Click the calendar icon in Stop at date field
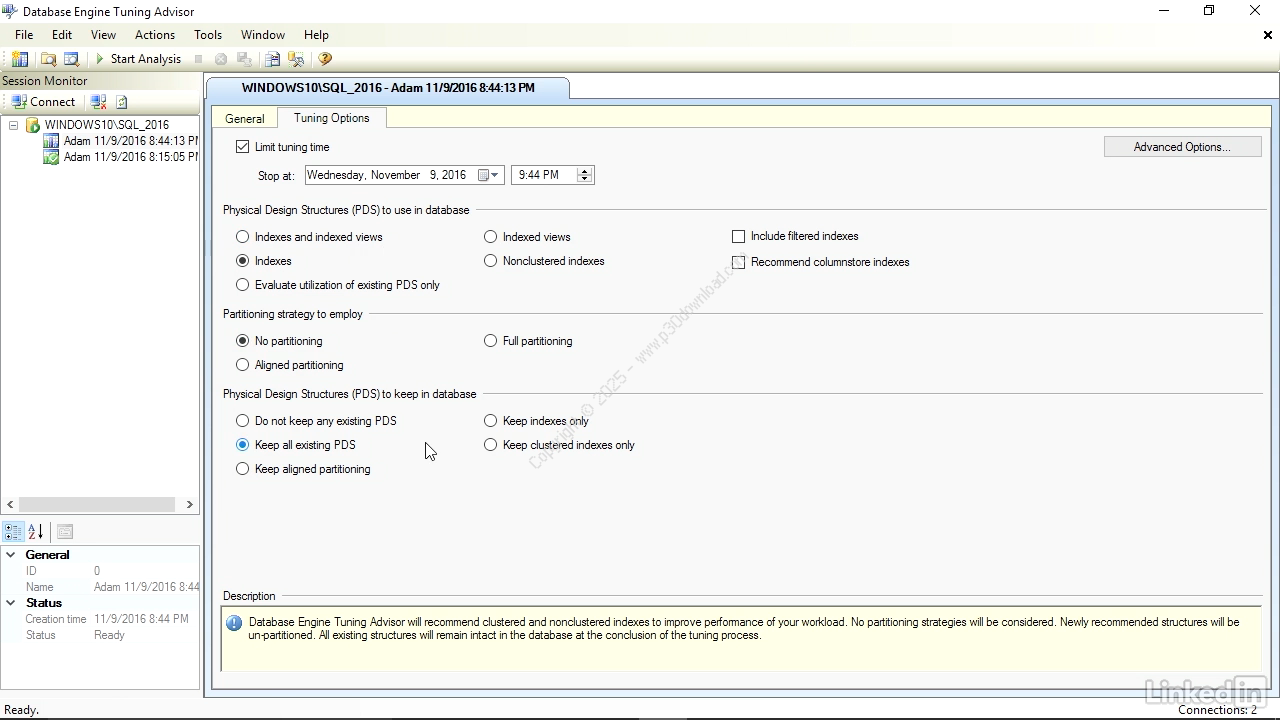The width and height of the screenshot is (1280, 720). point(483,175)
